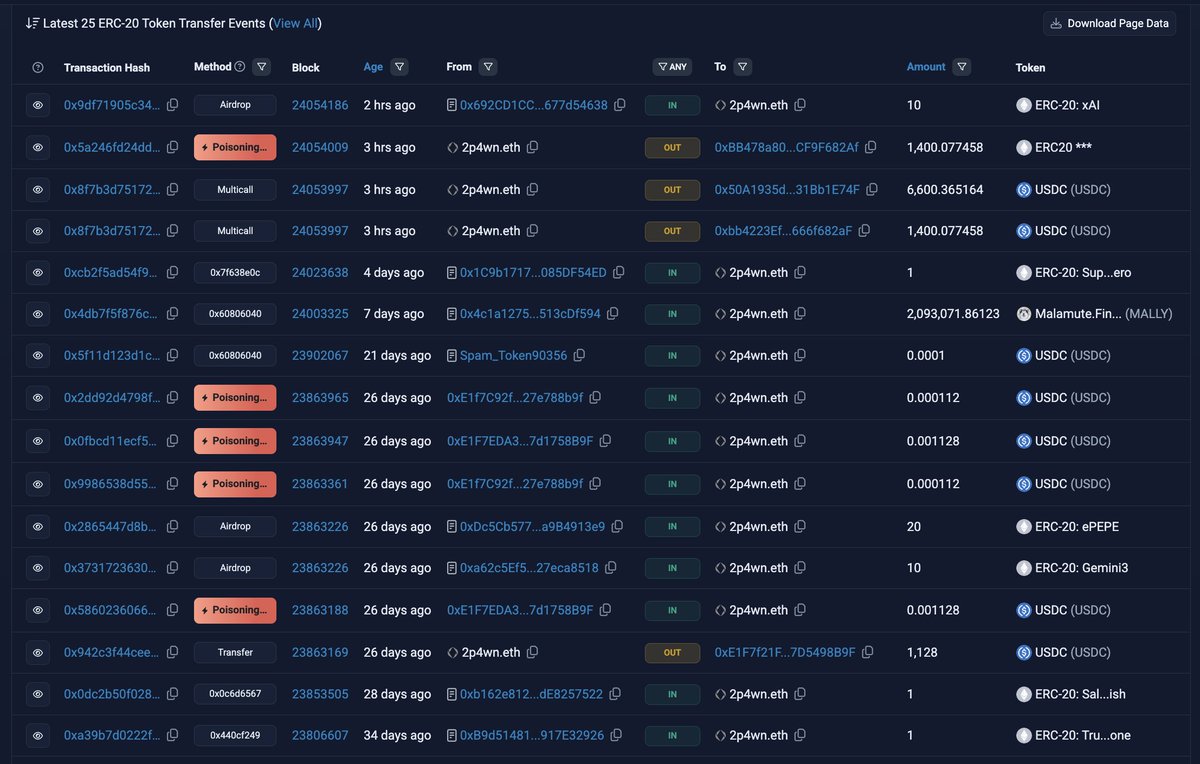Screen dimensions: 1200x764
Task: Toggle eye preview for 0xa39b7d0222f row
Action: click(x=38, y=735)
